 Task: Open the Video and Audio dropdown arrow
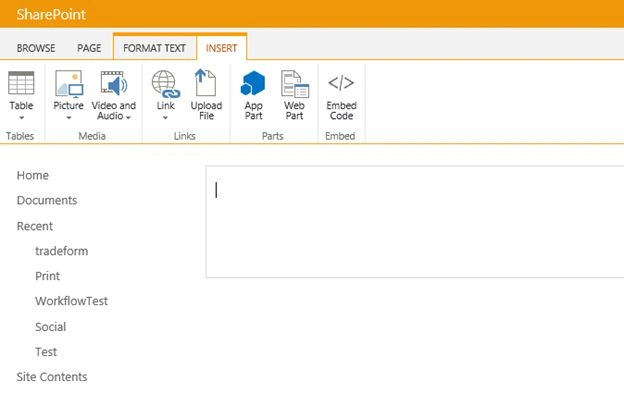click(x=128, y=117)
